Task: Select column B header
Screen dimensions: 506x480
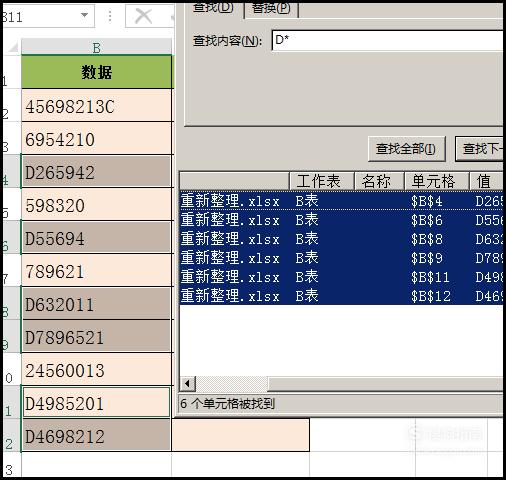Action: tap(97, 47)
